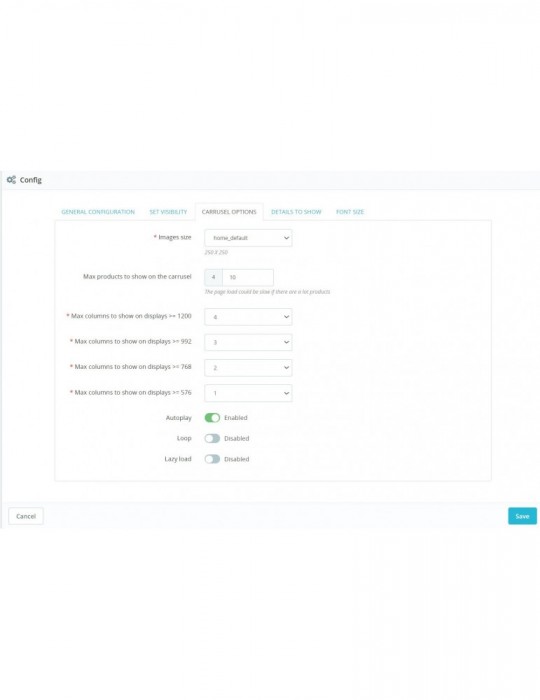Open max columns dropdown for displays >= 1200

pos(248,317)
